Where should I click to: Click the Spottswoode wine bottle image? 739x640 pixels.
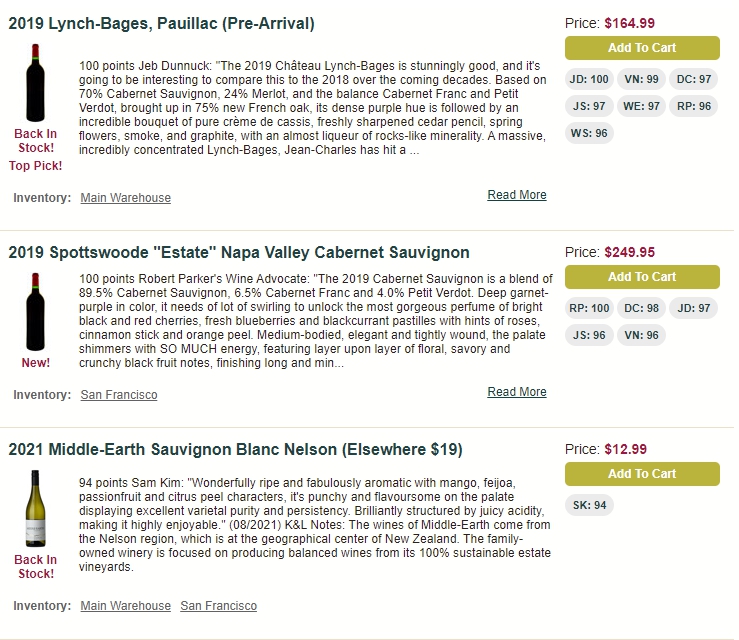coord(35,312)
